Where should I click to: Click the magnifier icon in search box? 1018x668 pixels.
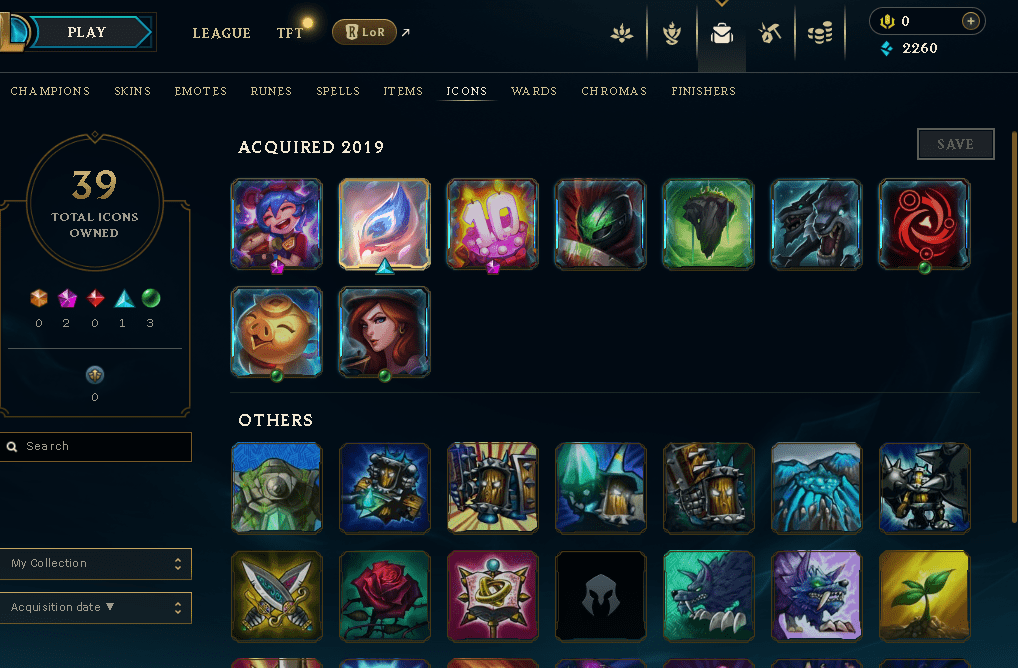tap(12, 447)
